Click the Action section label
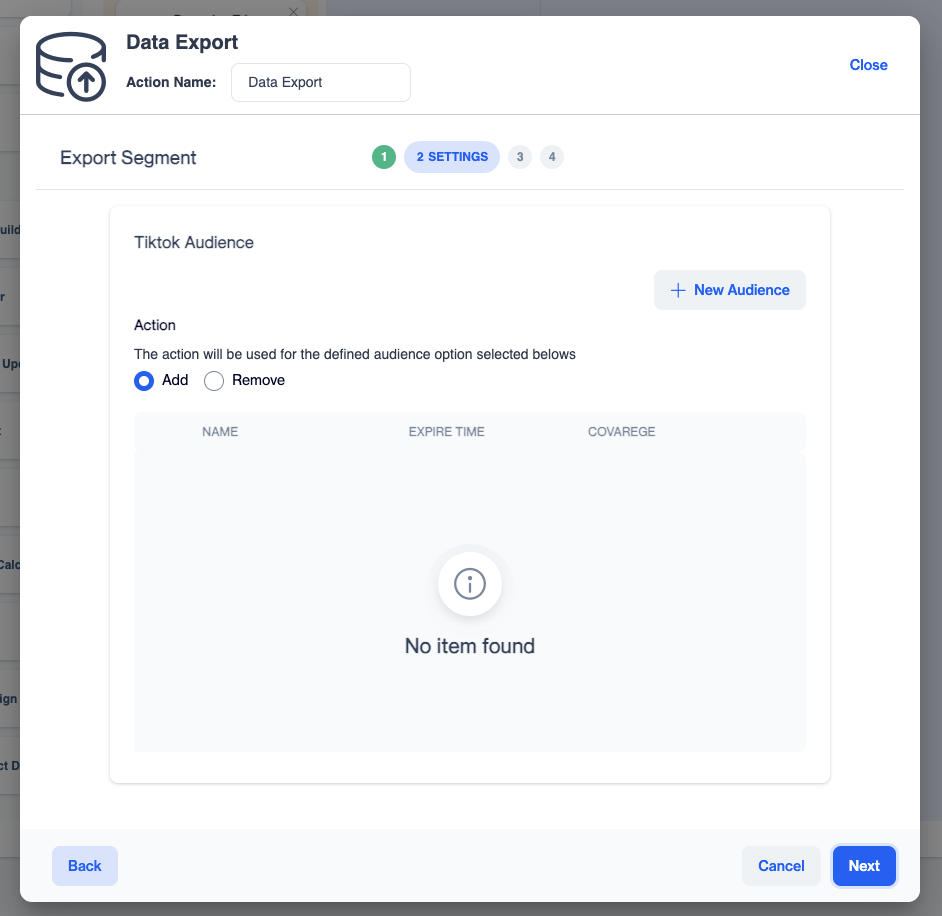942x916 pixels. coord(155,325)
